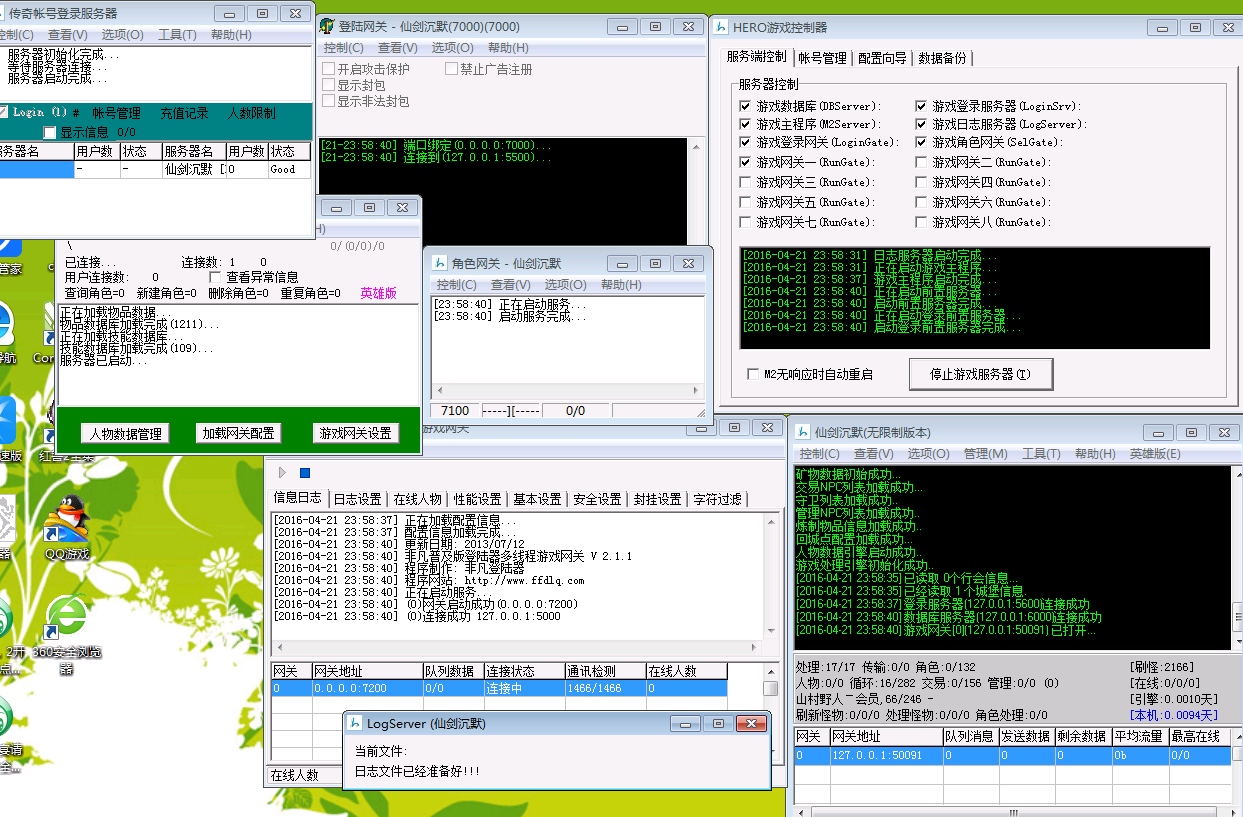Toggle 游戏数据库 (DBServer) checkbox
The height and width of the screenshot is (817, 1243).
[x=745, y=105]
